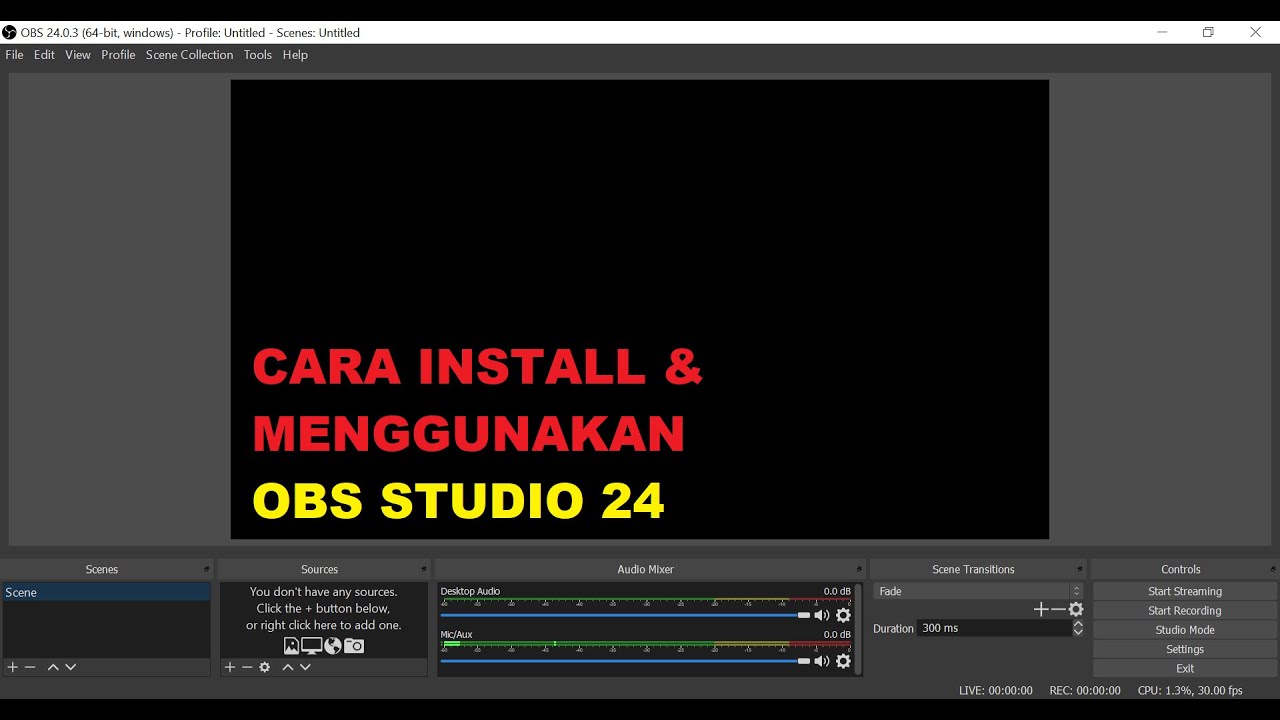Move source down using the Sources down arrow
This screenshot has width=1280, height=720.
(x=305, y=667)
